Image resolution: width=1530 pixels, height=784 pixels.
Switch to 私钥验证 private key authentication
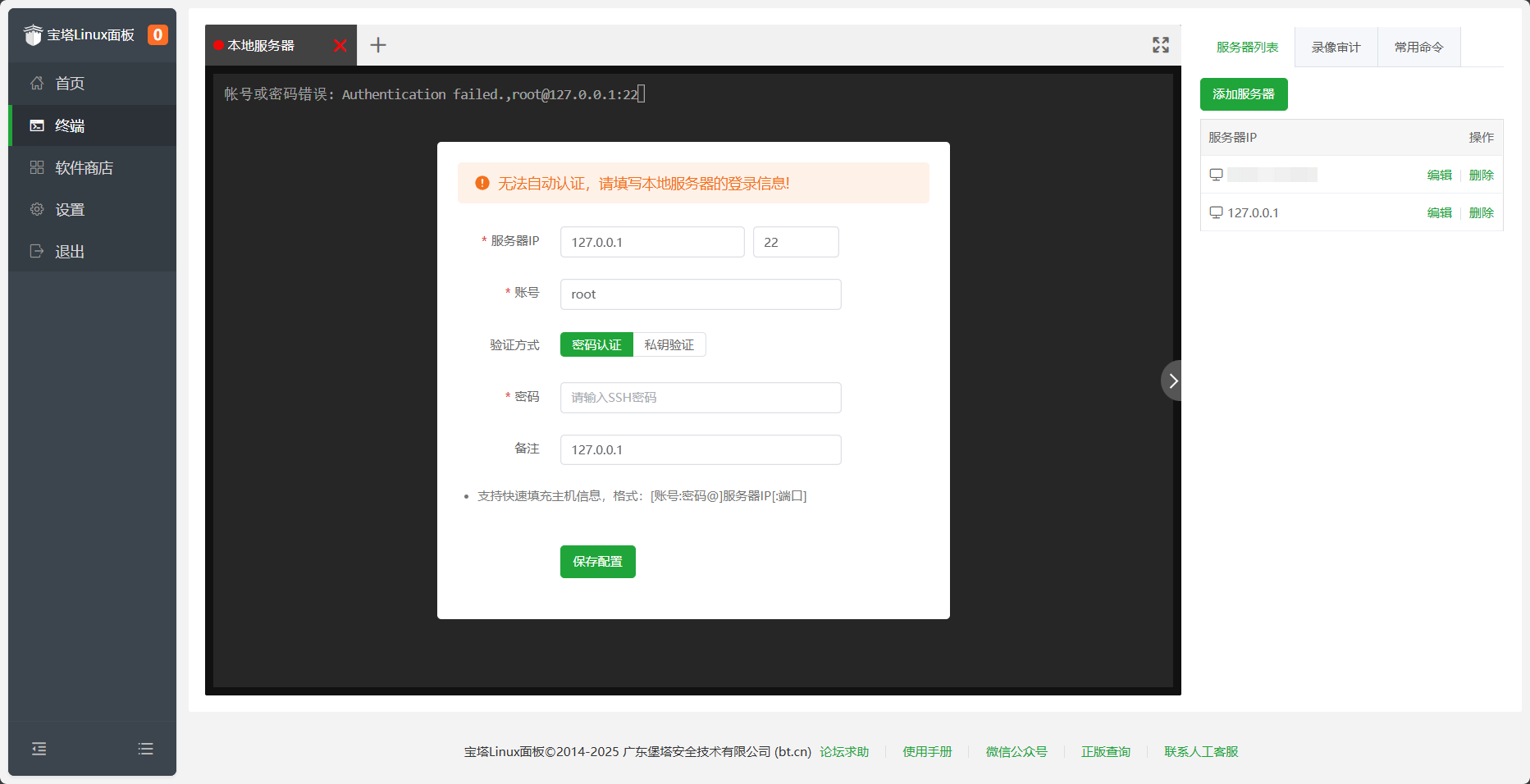point(669,344)
